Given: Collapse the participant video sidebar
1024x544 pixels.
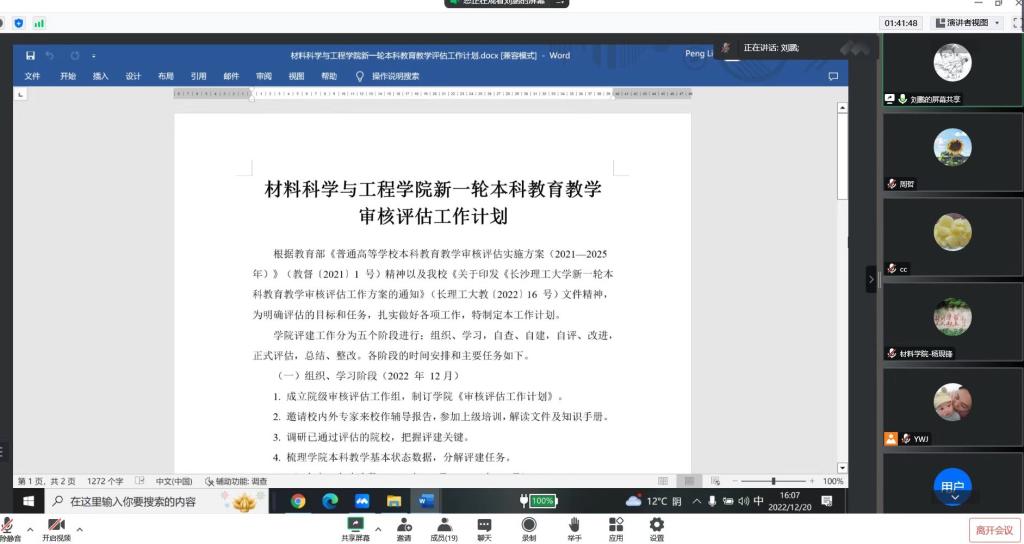Looking at the screenshot, I should [x=870, y=279].
